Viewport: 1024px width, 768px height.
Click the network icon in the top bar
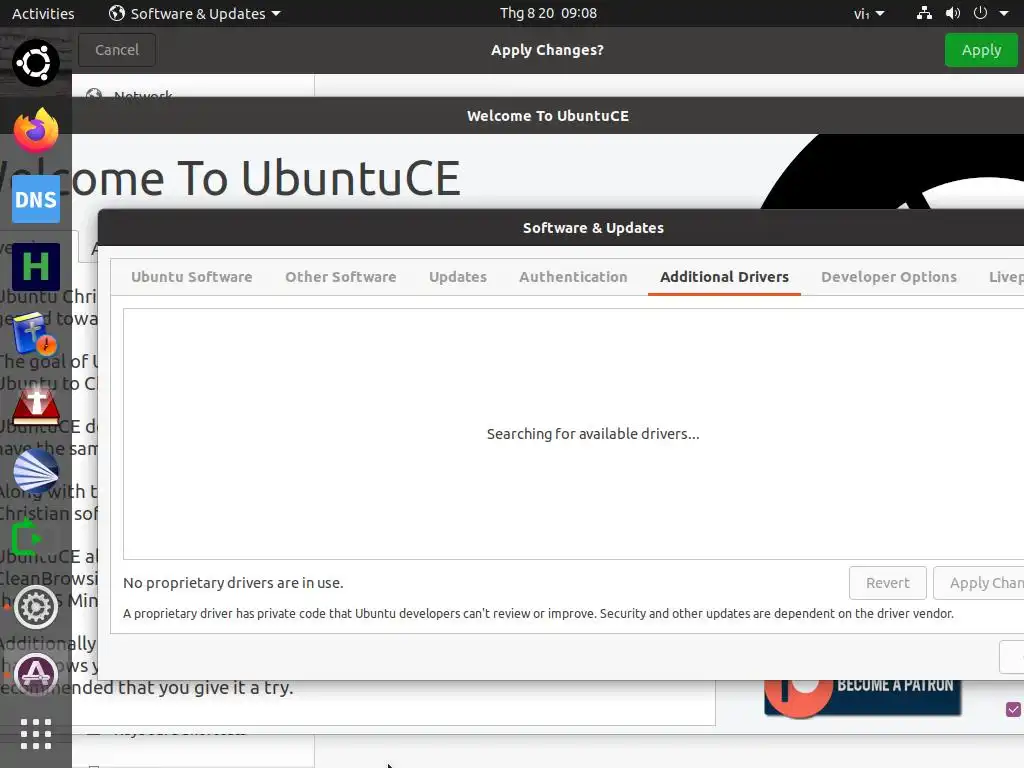click(924, 13)
